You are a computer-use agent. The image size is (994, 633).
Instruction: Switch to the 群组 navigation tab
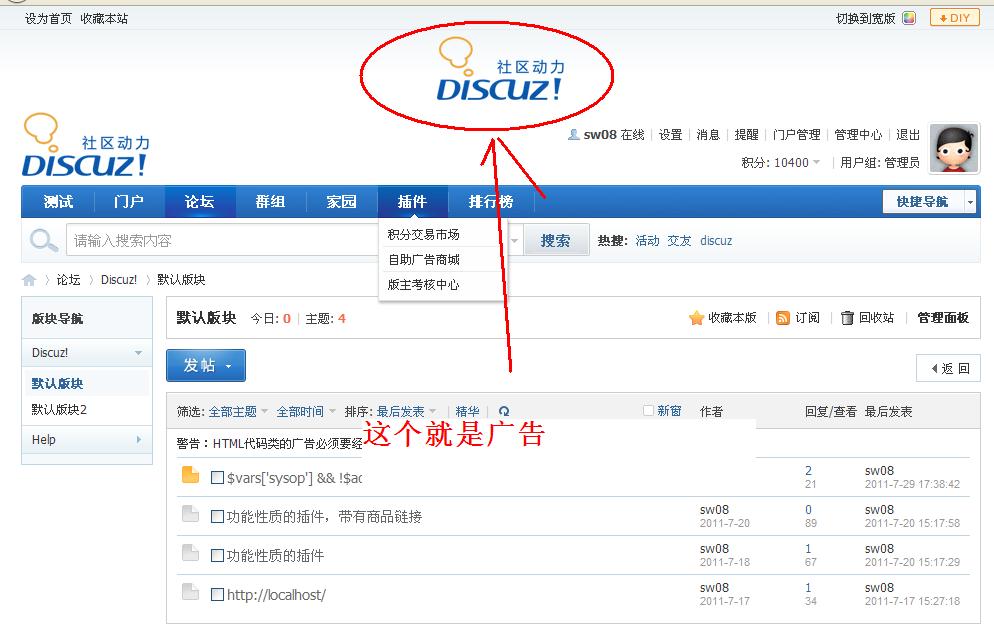coord(269,201)
